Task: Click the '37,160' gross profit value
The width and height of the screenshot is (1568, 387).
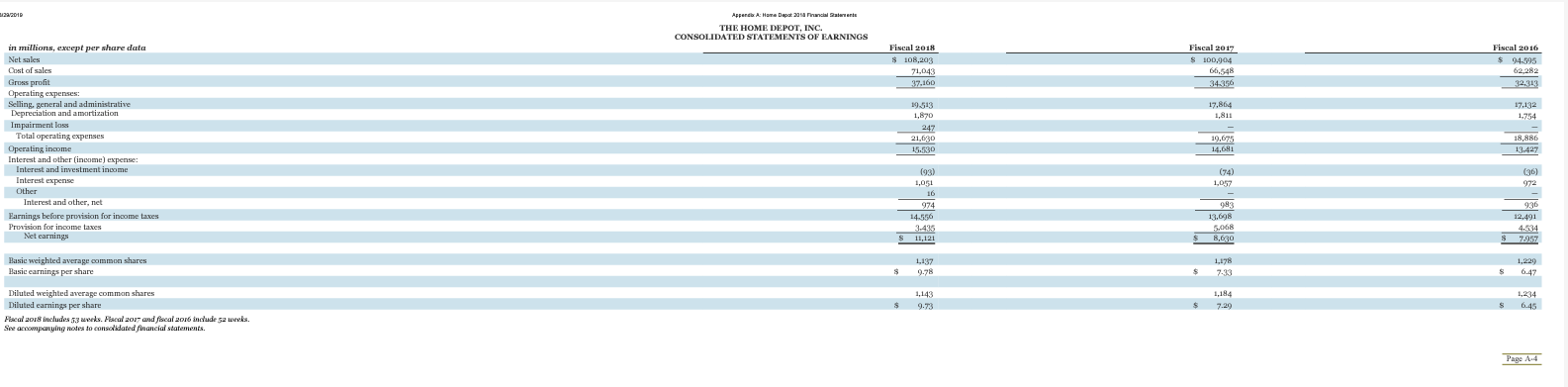Action: [922, 83]
